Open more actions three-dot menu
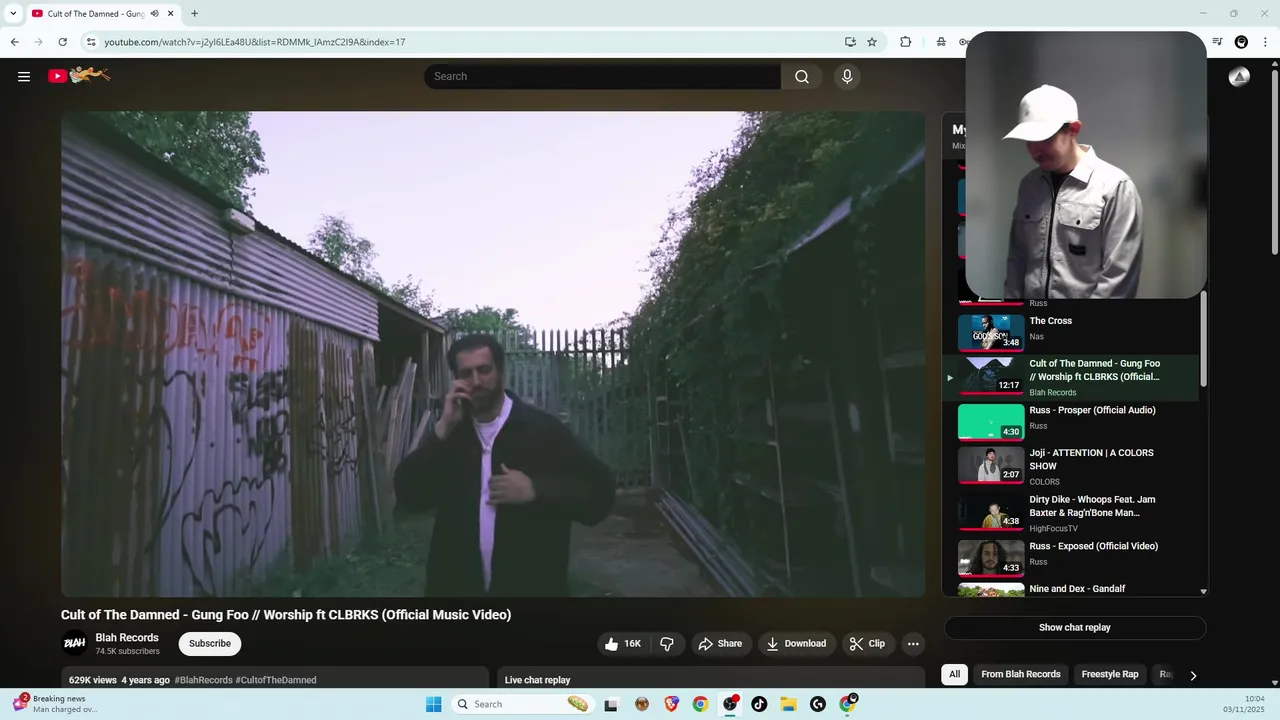The width and height of the screenshot is (1280, 720). tap(913, 644)
